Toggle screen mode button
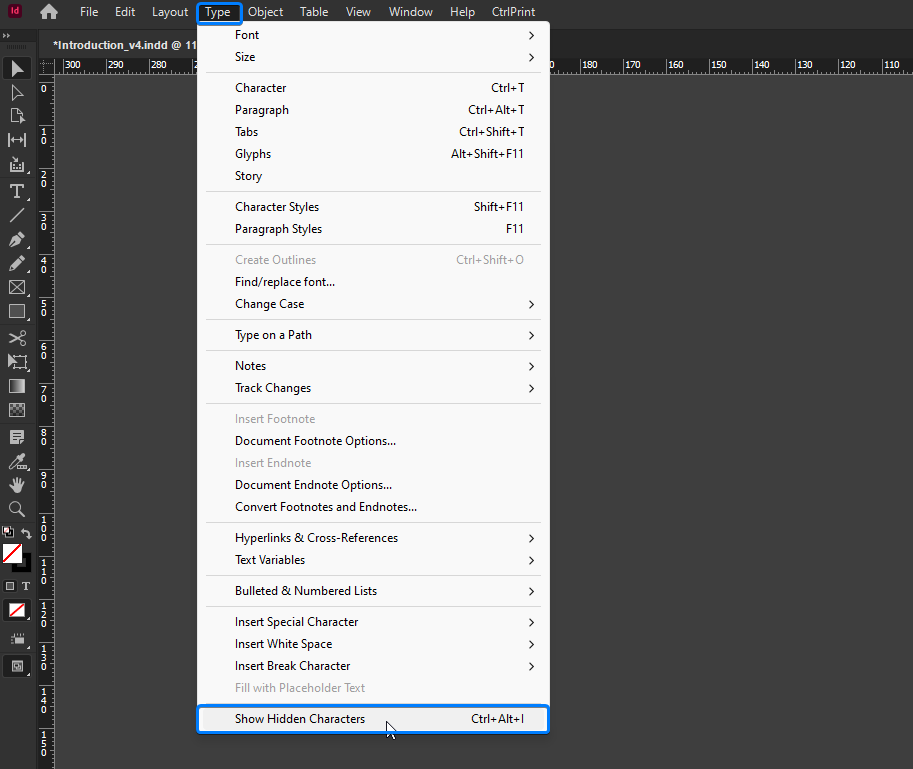Screen dimensions: 913x769 click(17, 666)
